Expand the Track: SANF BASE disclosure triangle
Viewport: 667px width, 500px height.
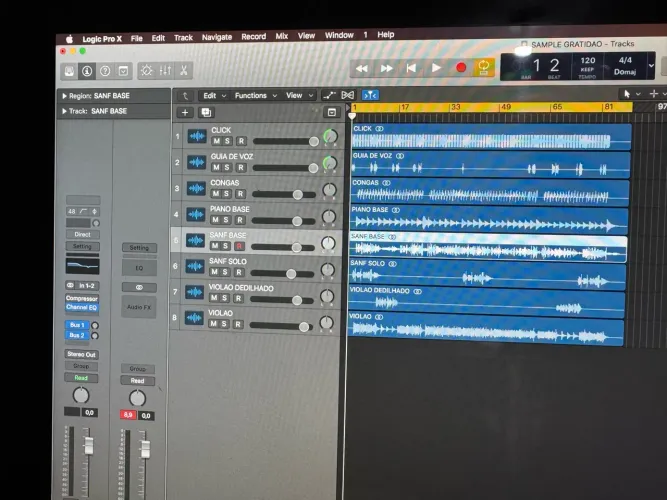point(65,111)
